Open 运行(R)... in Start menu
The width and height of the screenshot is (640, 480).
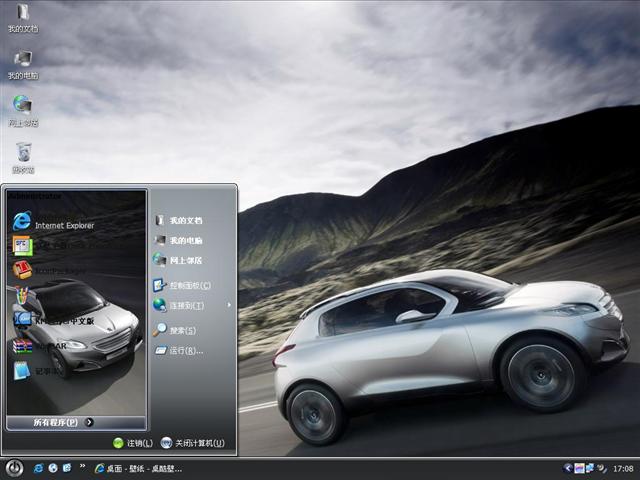(x=179, y=350)
